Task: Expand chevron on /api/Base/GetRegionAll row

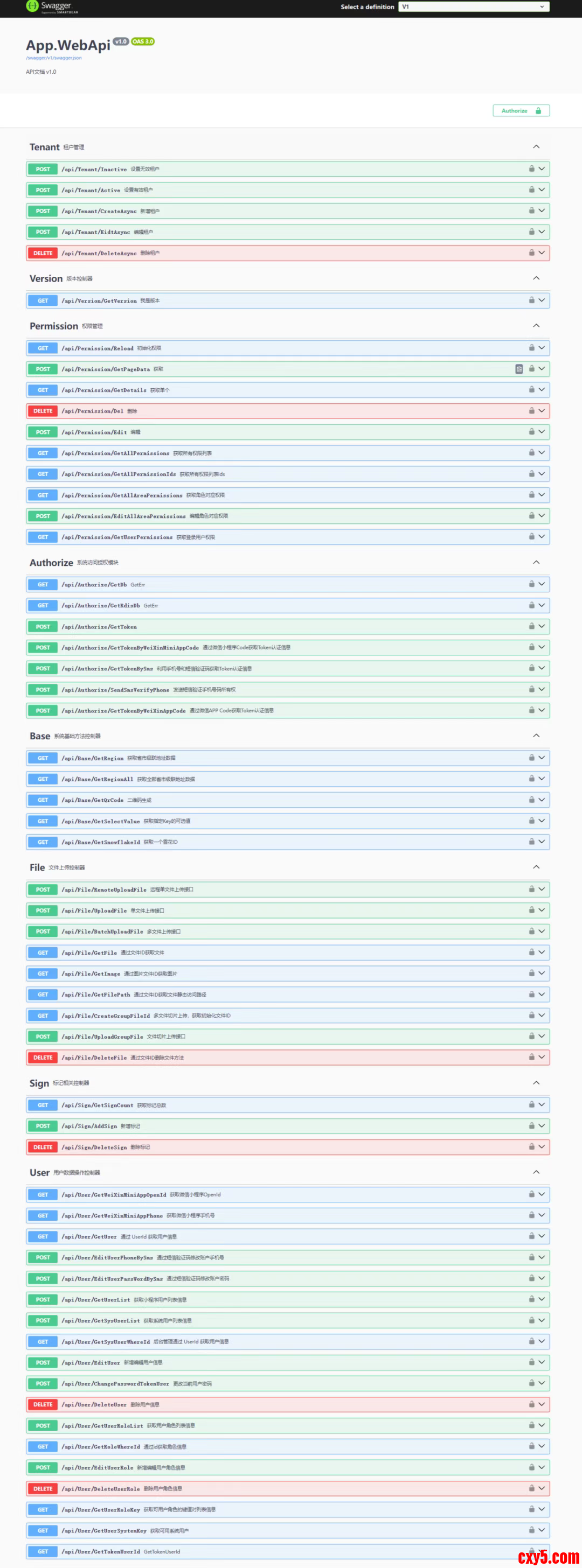Action: tap(541, 779)
